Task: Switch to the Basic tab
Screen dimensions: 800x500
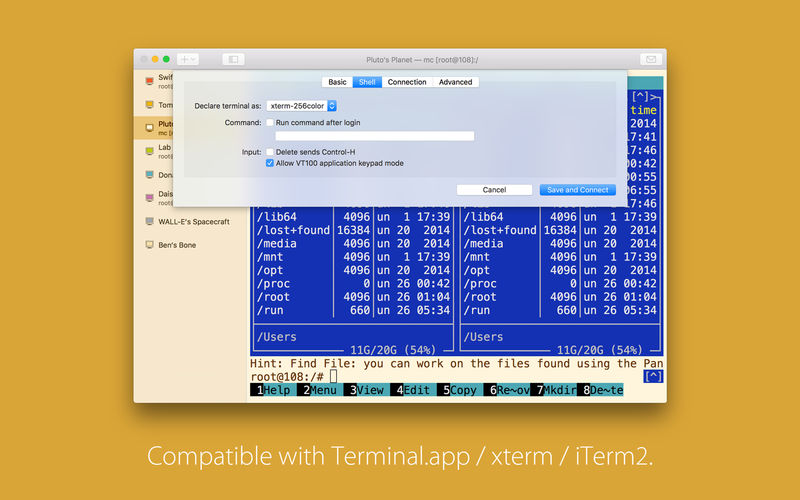Action: (337, 82)
